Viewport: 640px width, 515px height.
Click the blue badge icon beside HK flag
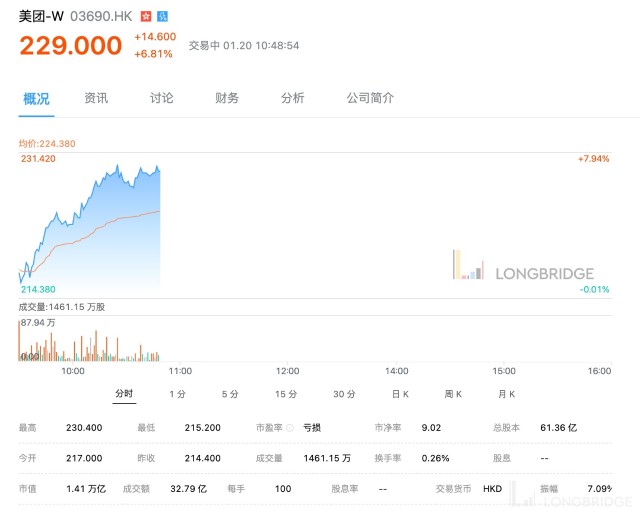point(162,16)
